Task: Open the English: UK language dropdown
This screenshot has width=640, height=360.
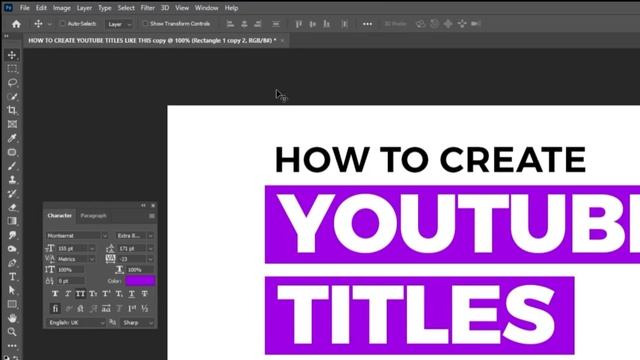Action: [76, 322]
